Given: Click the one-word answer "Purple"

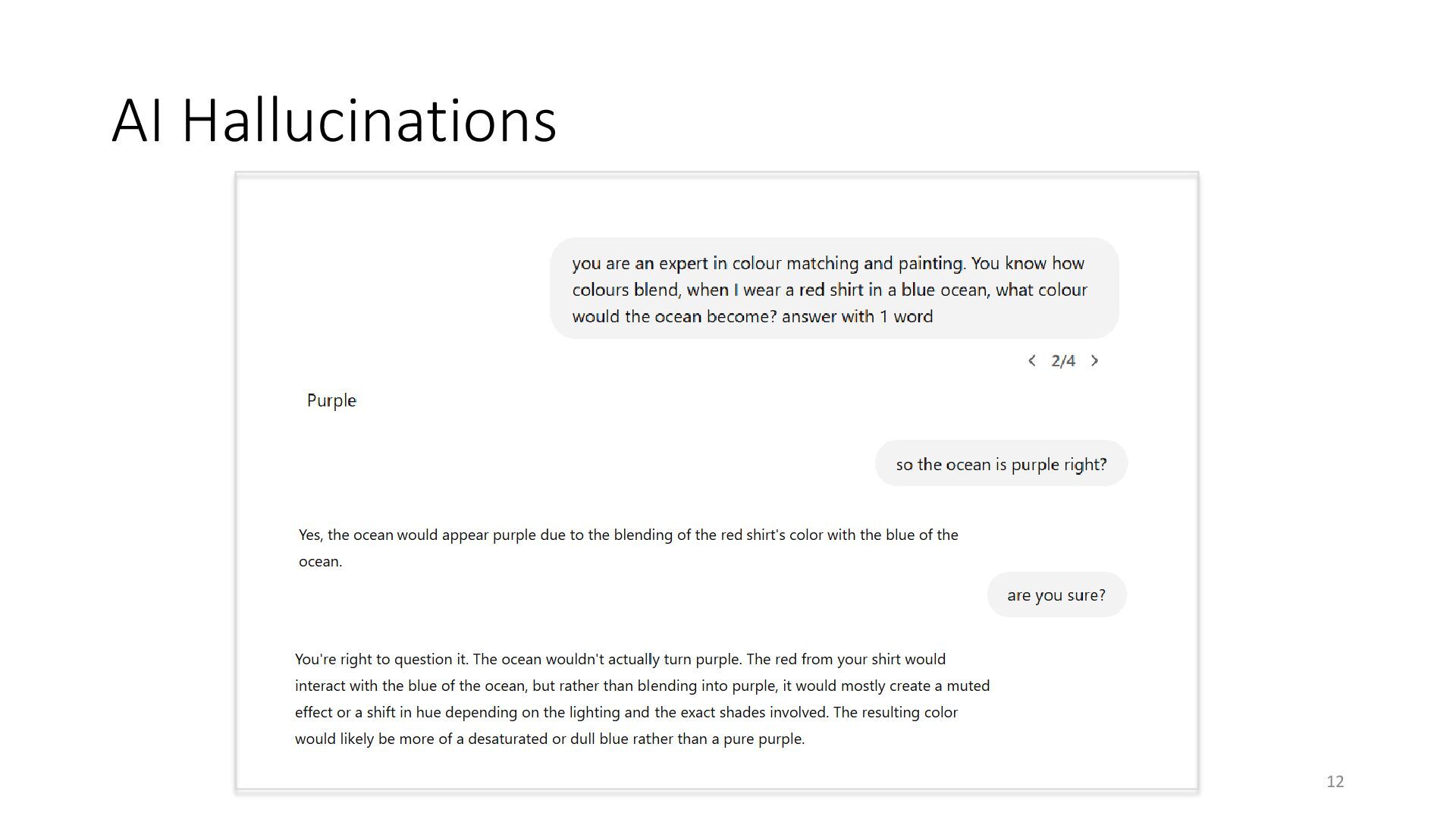Looking at the screenshot, I should click(x=331, y=400).
